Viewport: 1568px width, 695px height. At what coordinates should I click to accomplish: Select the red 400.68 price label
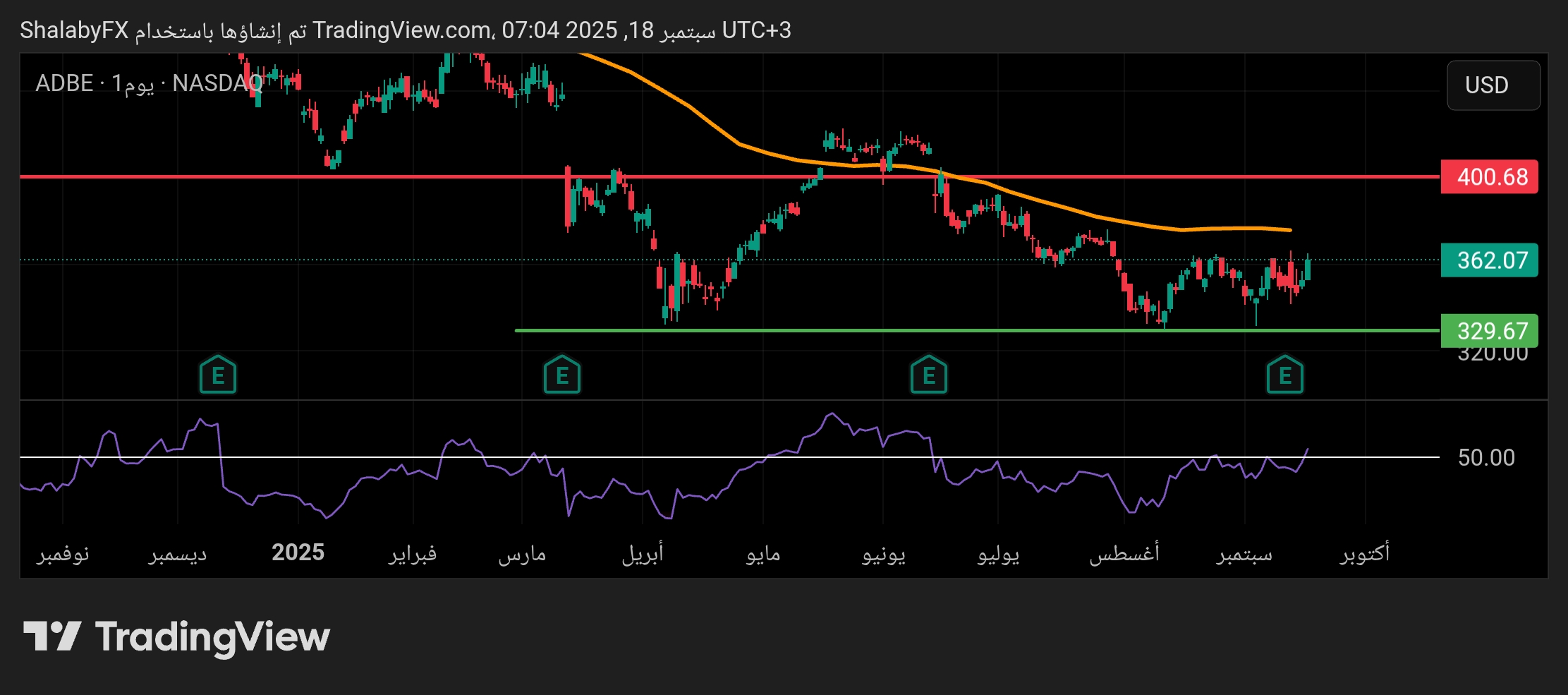(1489, 176)
